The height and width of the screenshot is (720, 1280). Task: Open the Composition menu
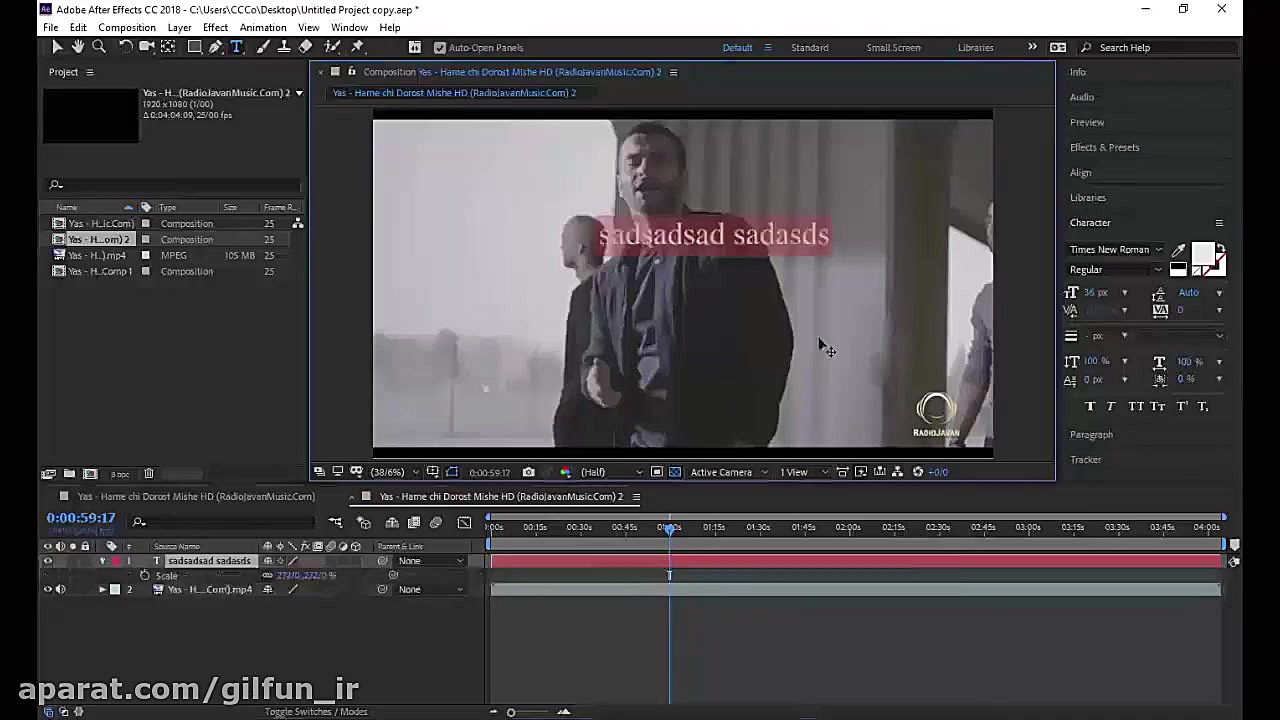point(127,27)
